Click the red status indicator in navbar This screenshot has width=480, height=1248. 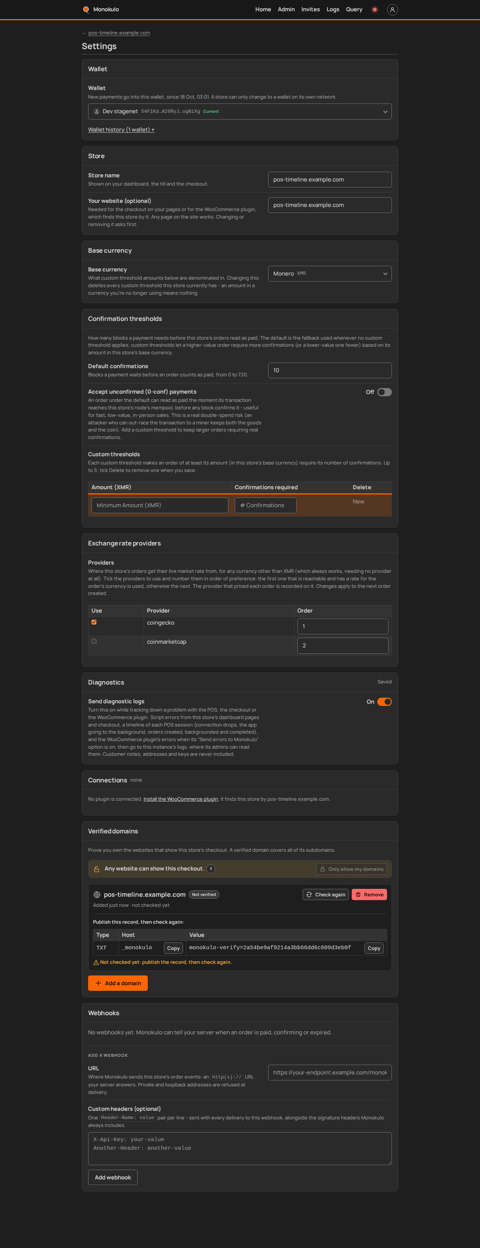point(375,9)
